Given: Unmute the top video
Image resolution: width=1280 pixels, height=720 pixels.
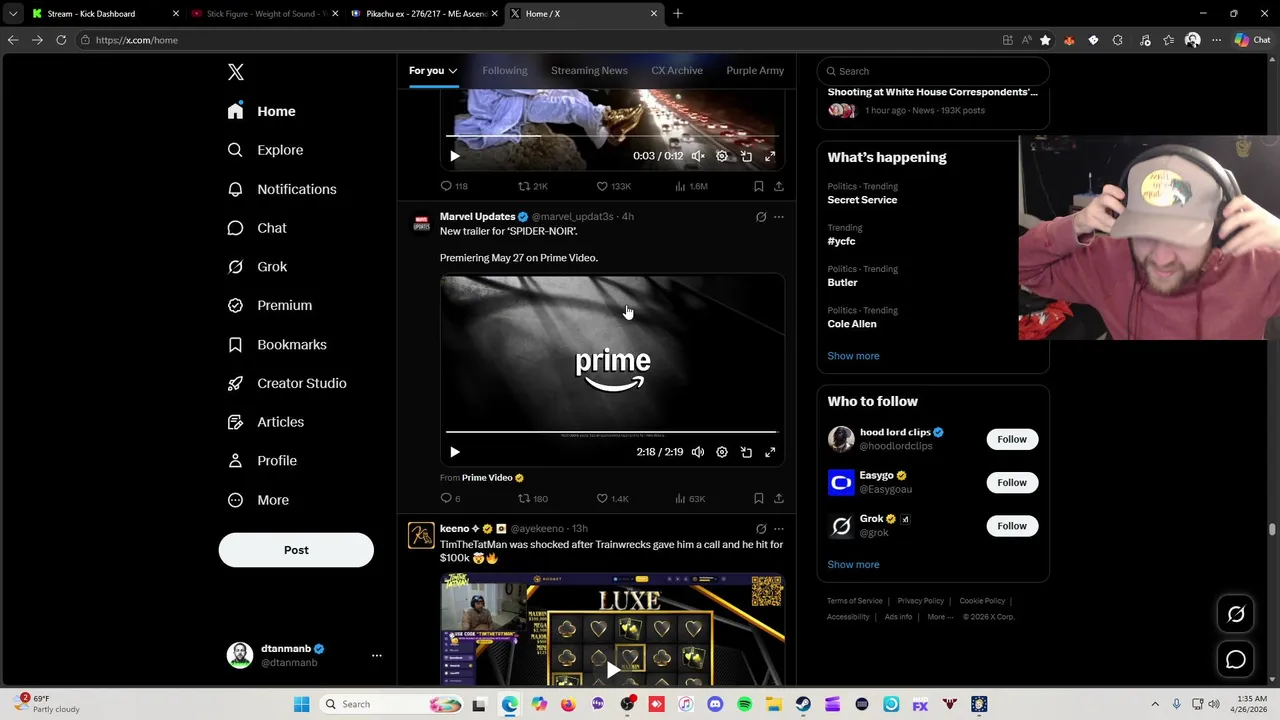Looking at the screenshot, I should click(x=698, y=156).
